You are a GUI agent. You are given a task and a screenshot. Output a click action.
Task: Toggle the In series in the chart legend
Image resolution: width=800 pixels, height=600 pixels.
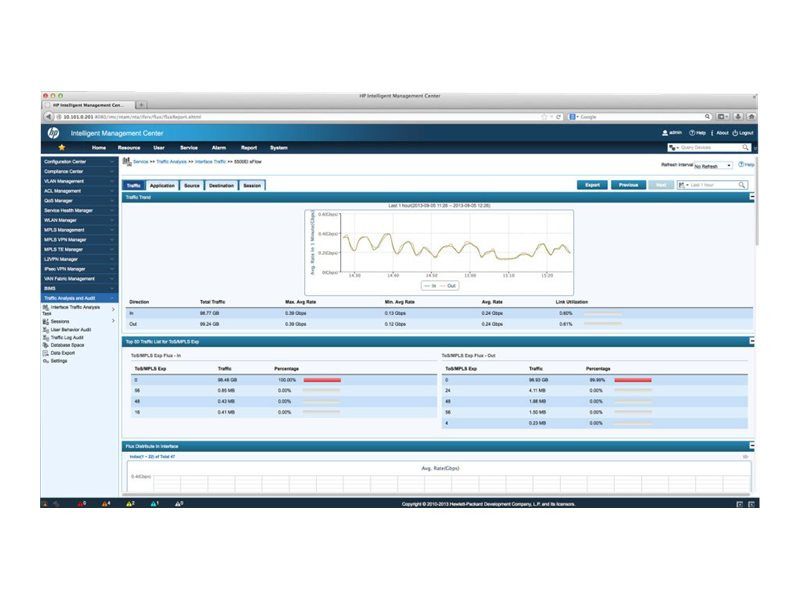[x=430, y=286]
